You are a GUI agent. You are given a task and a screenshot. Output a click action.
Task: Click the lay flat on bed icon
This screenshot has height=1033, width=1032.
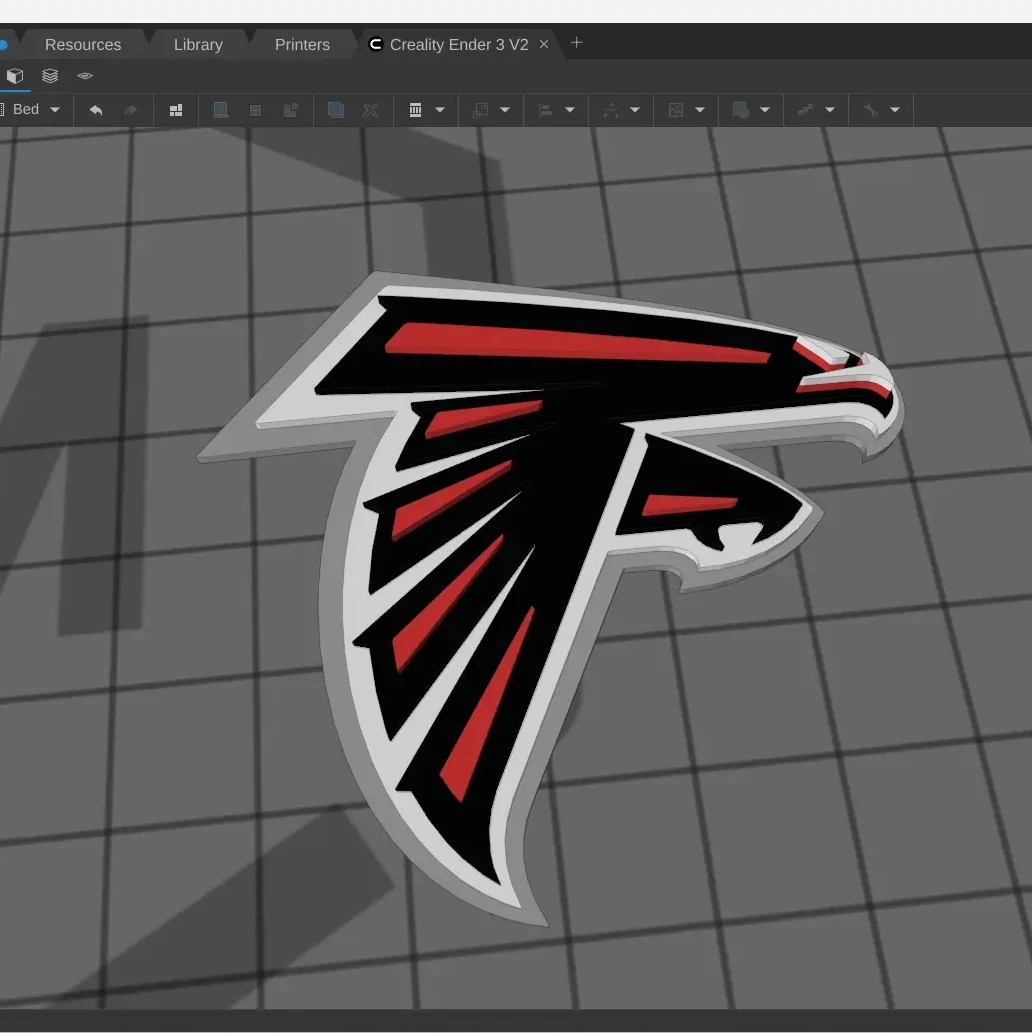click(221, 110)
